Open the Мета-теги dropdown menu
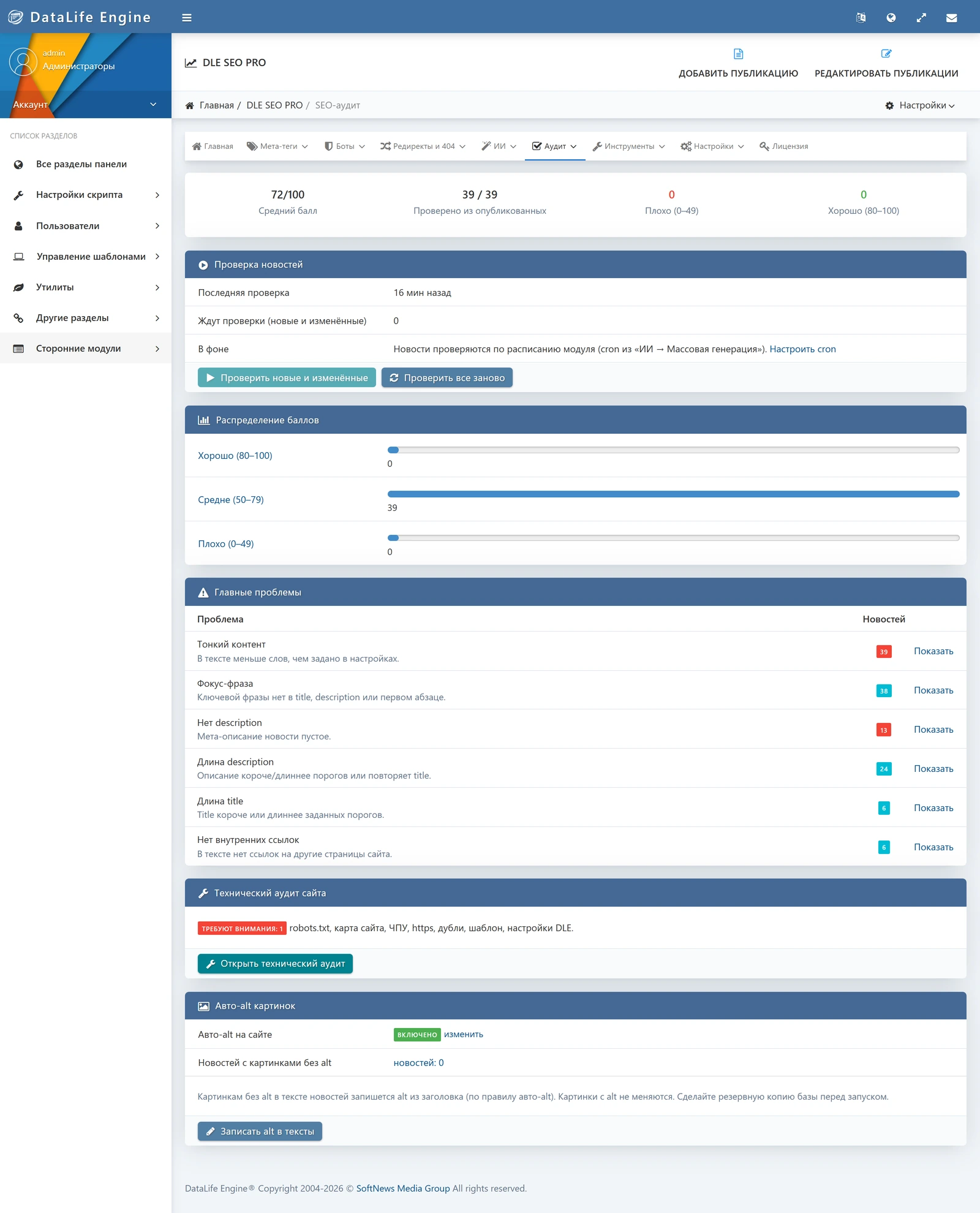980x1213 pixels. (277, 146)
